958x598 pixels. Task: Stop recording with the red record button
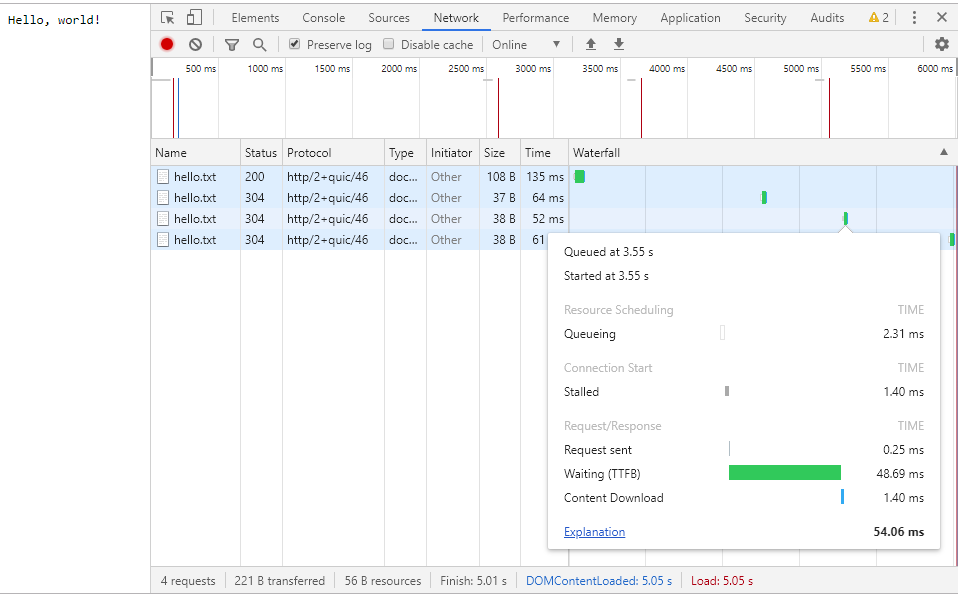coord(167,44)
